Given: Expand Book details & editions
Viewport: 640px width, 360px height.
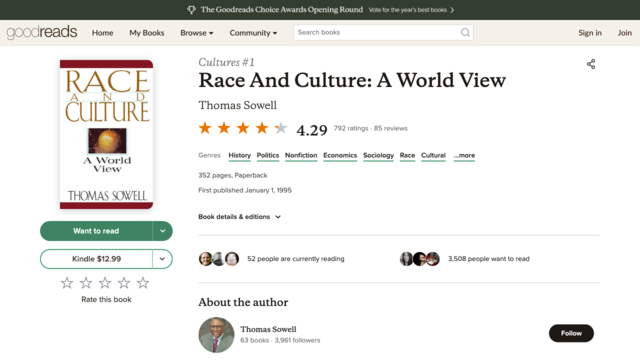Looking at the screenshot, I should tap(240, 217).
